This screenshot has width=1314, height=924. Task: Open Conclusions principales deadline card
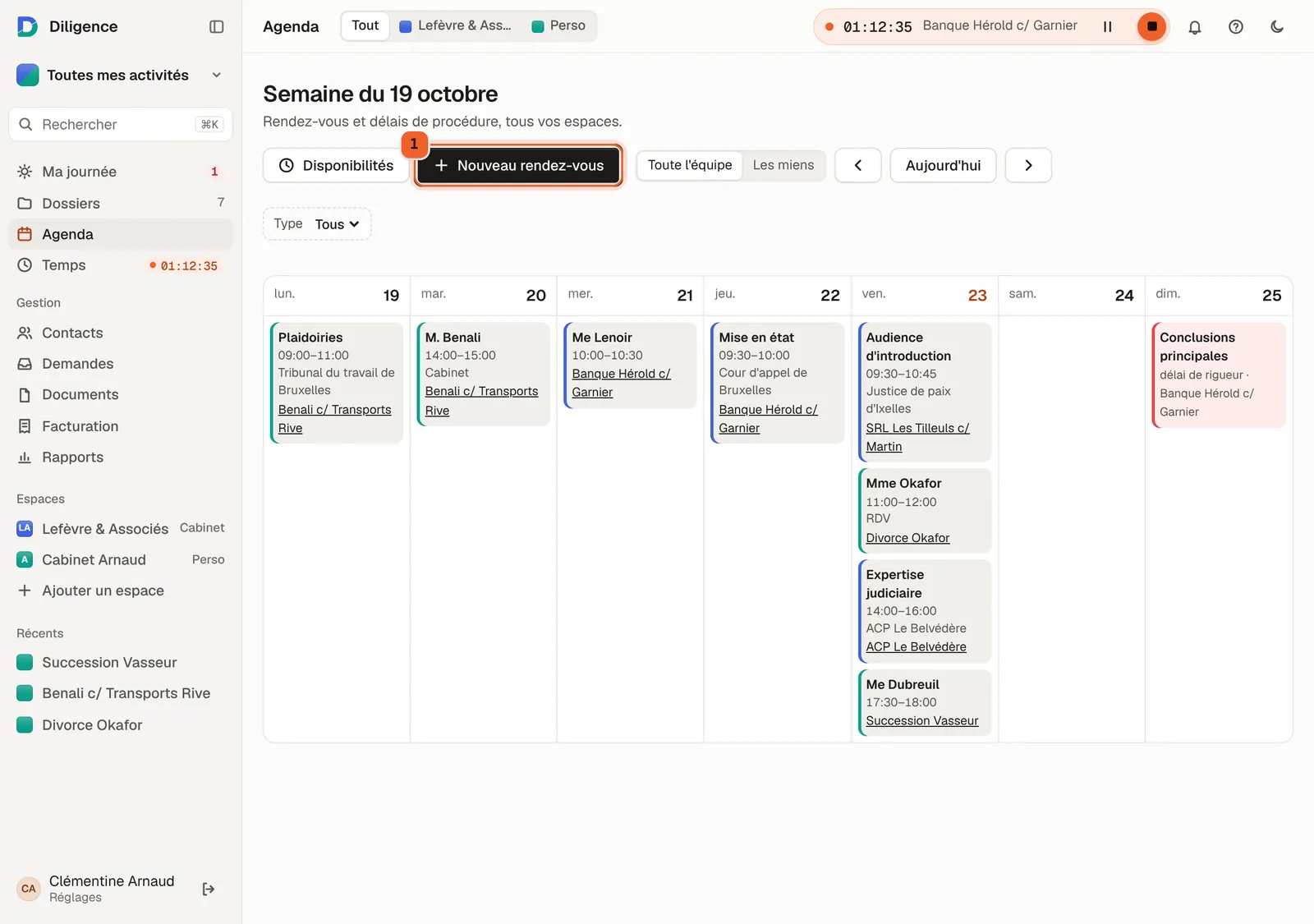point(1219,375)
